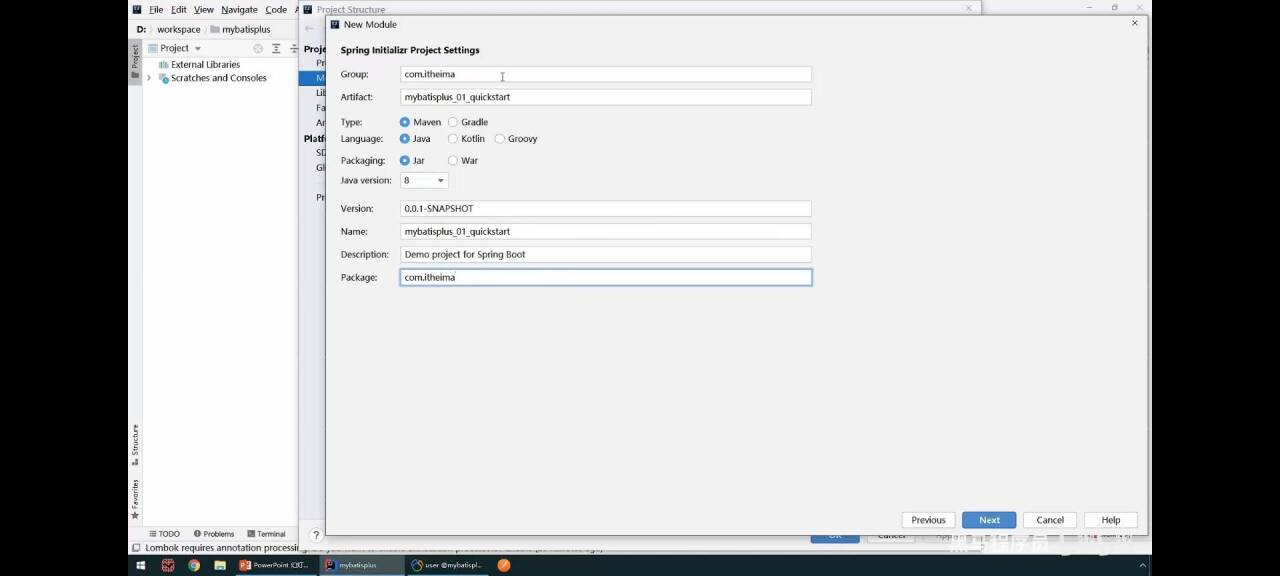Image resolution: width=1280 pixels, height=576 pixels.
Task: Click the Name input field
Action: [605, 231]
